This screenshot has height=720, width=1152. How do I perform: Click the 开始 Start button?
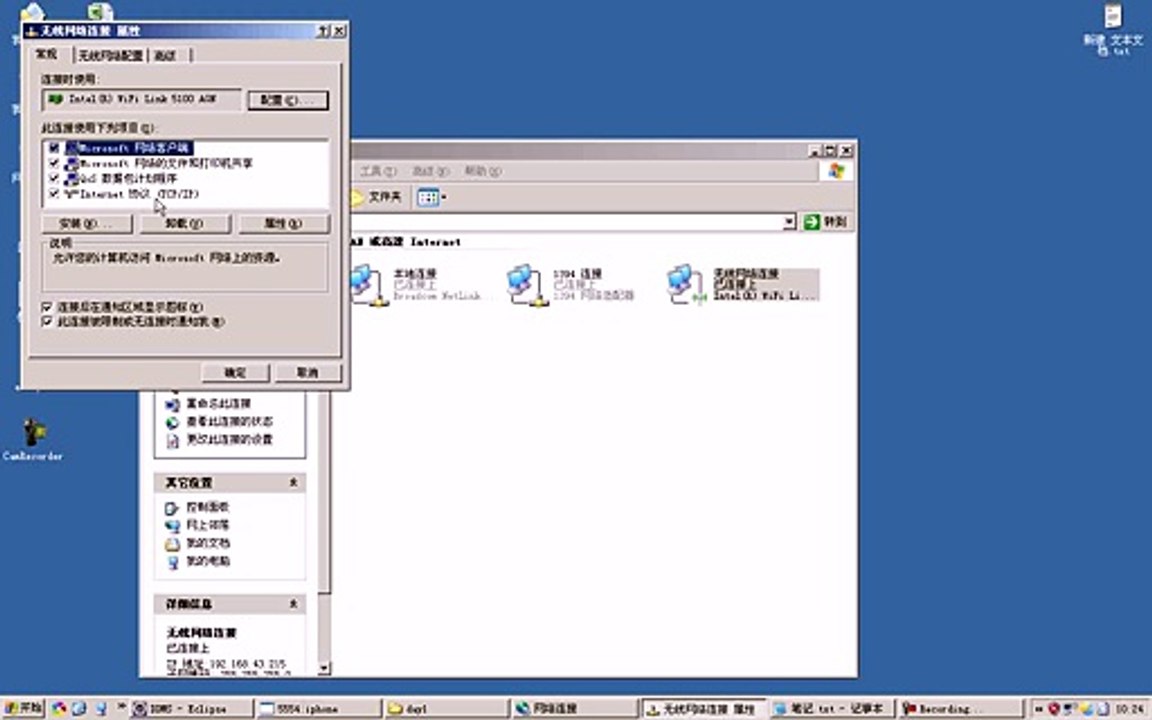[24, 708]
